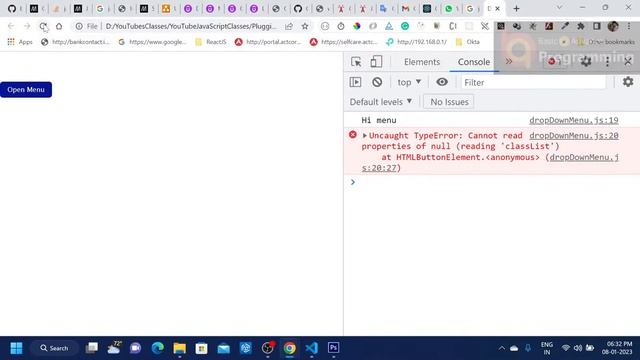This screenshot has width=640, height=360.
Task: Open the browser home icon
Action: [59, 26]
